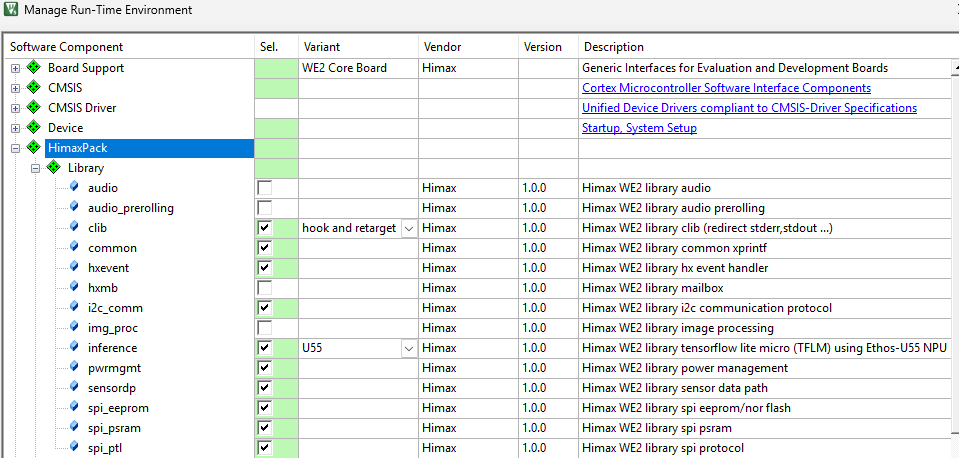The image size is (959, 458).
Task: Open the inference U55 variant dropdown
Action: tap(408, 348)
